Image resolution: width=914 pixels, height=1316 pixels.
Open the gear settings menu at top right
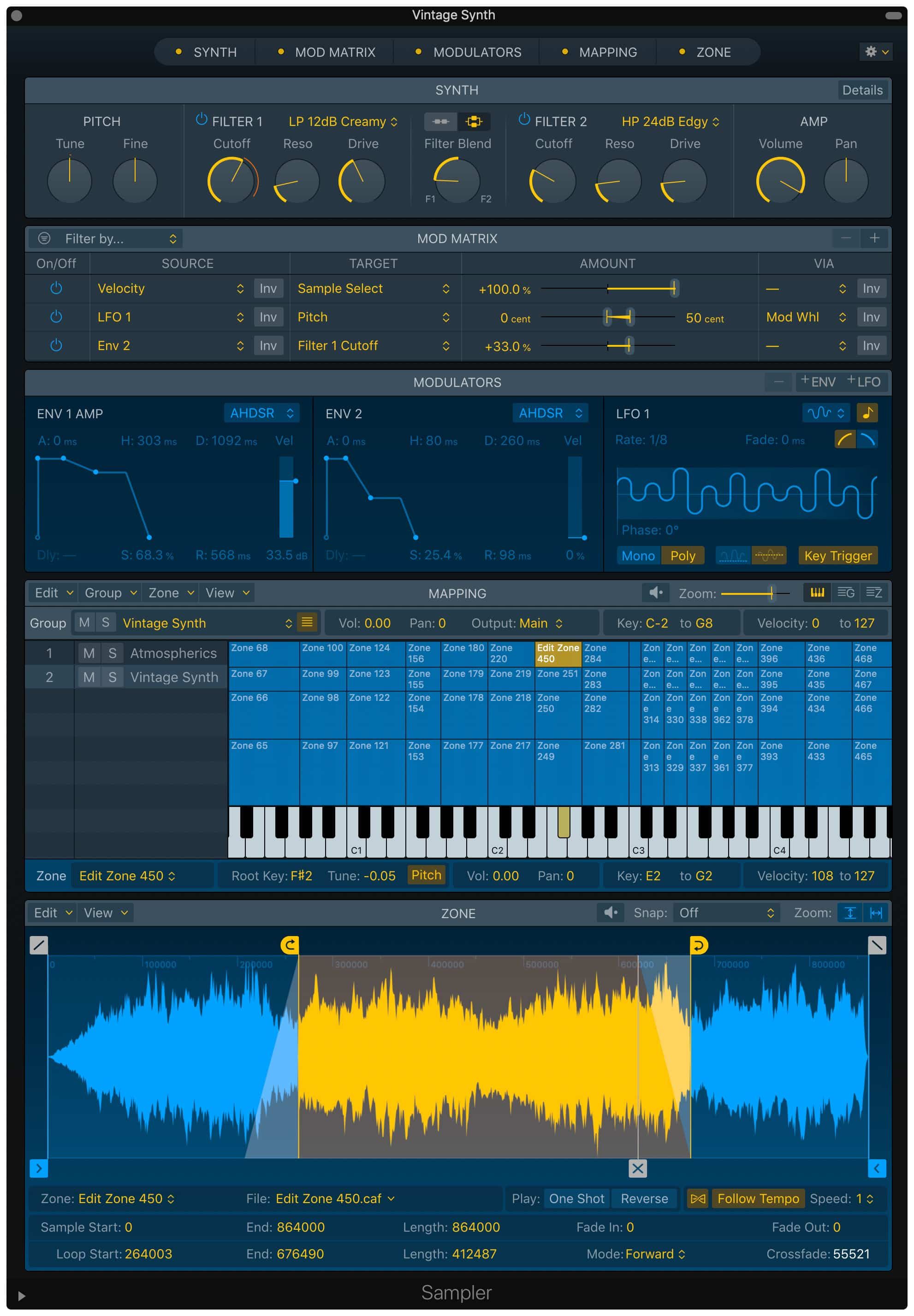coord(875,52)
